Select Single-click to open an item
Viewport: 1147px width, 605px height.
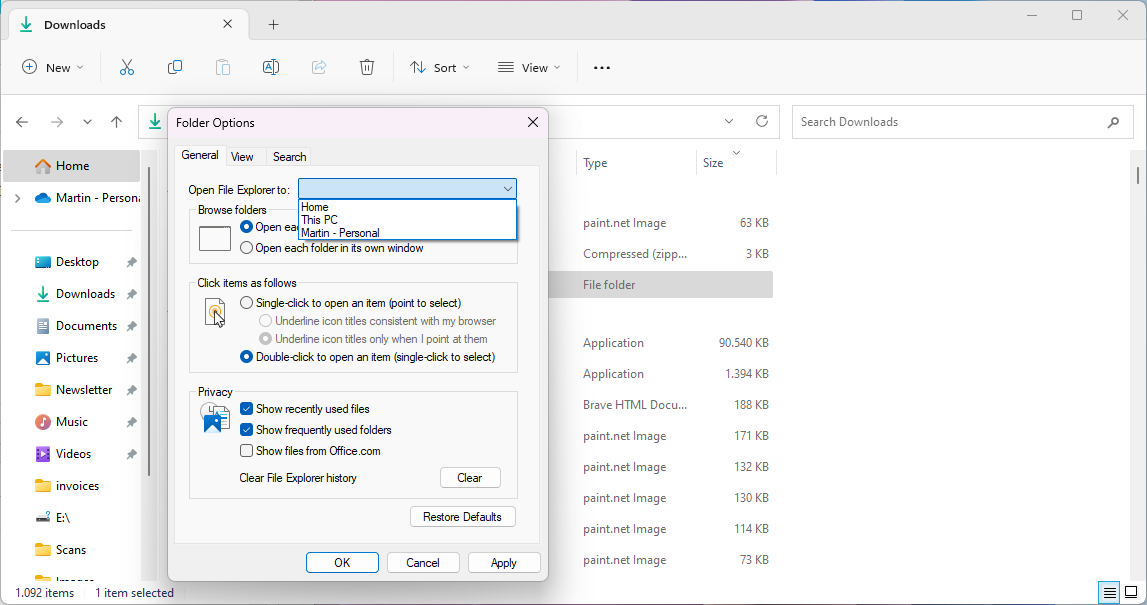pyautogui.click(x=246, y=302)
